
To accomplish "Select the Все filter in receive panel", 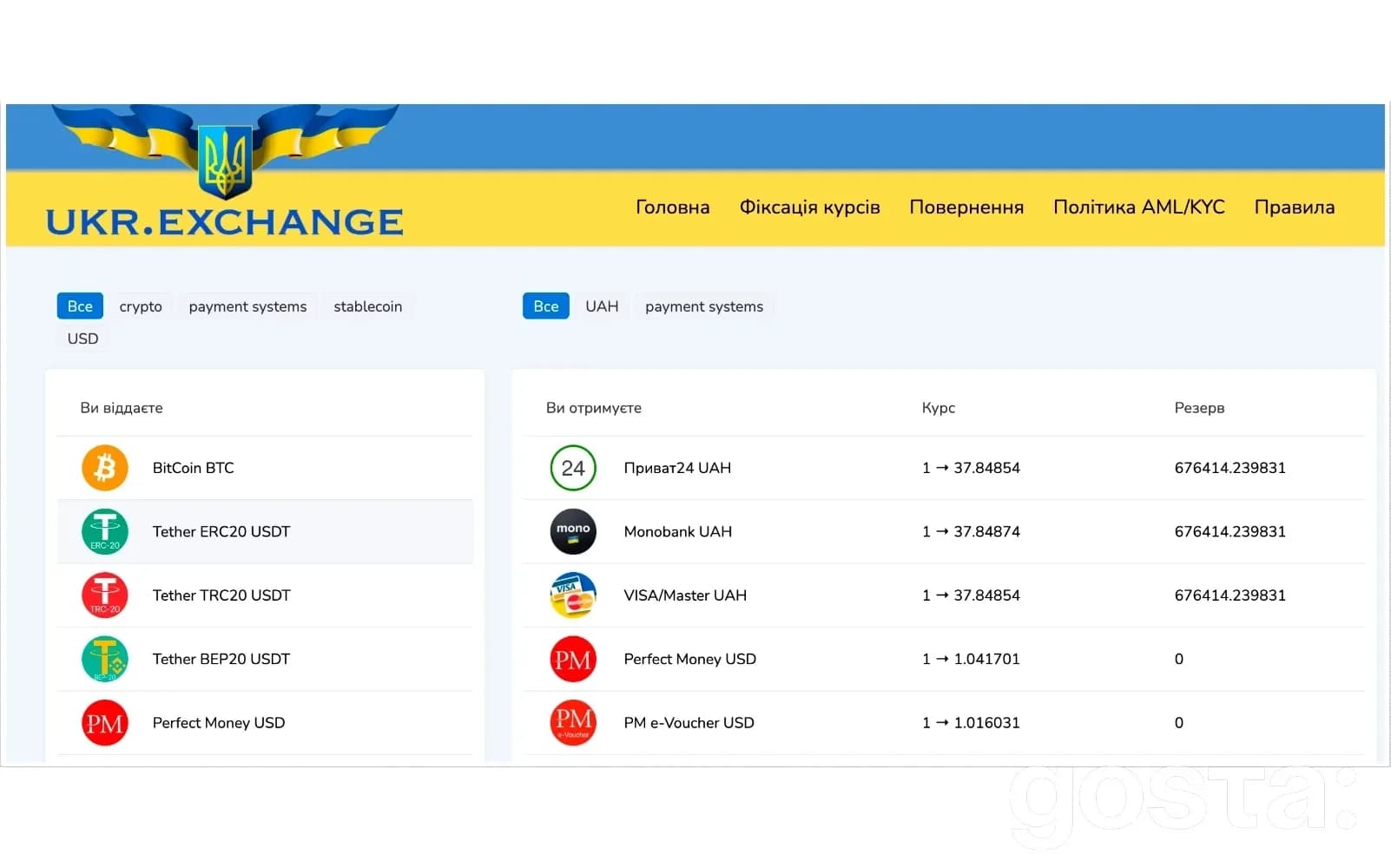I will tap(546, 306).
